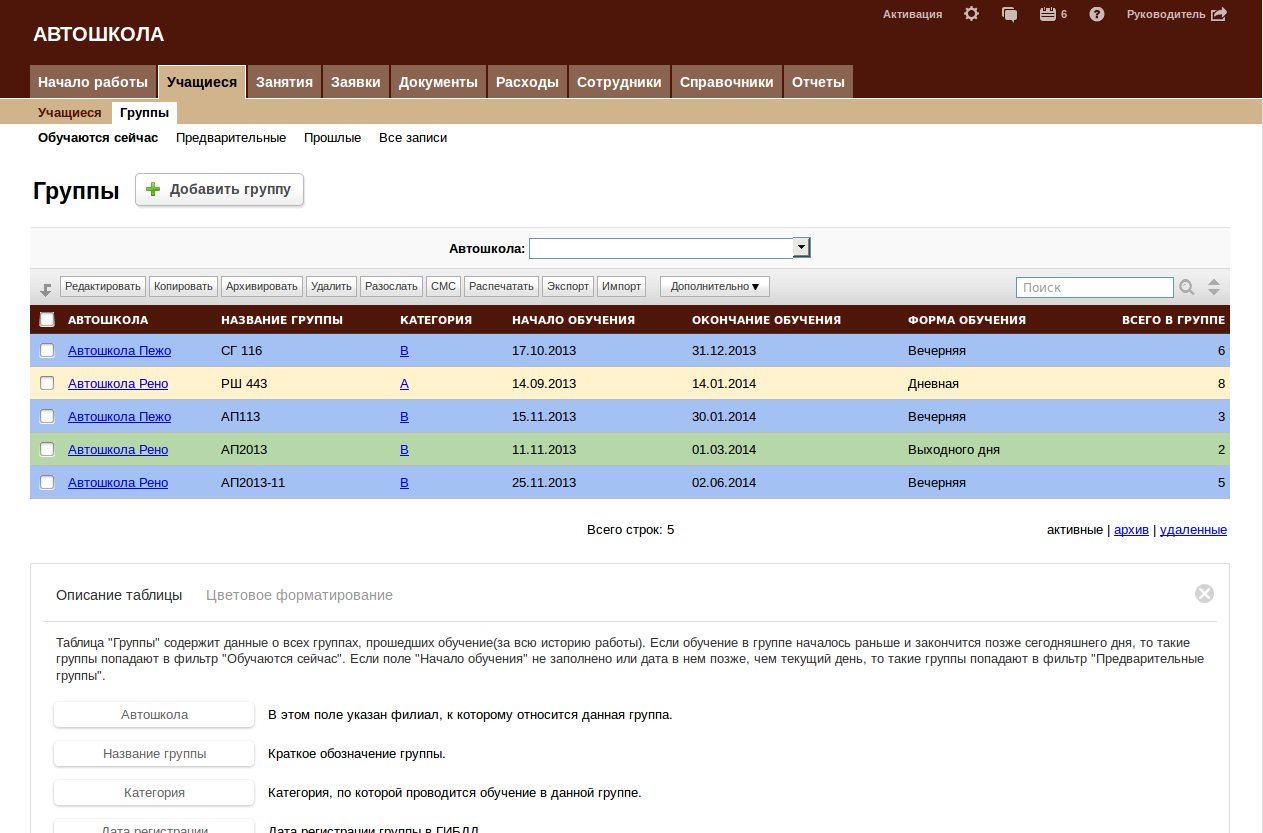This screenshot has height=833, width=1263.
Task: Toggle the select-all checkbox in table header
Action: point(47,320)
